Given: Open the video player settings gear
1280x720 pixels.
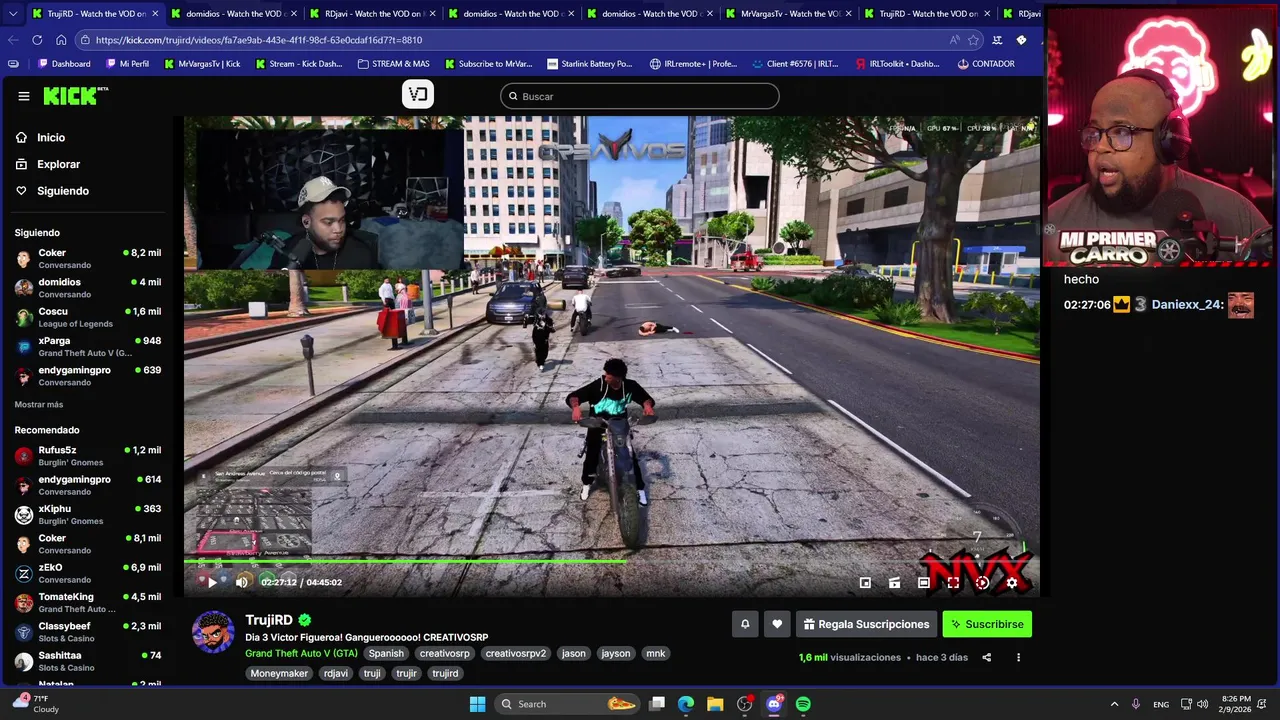Looking at the screenshot, I should [1012, 583].
